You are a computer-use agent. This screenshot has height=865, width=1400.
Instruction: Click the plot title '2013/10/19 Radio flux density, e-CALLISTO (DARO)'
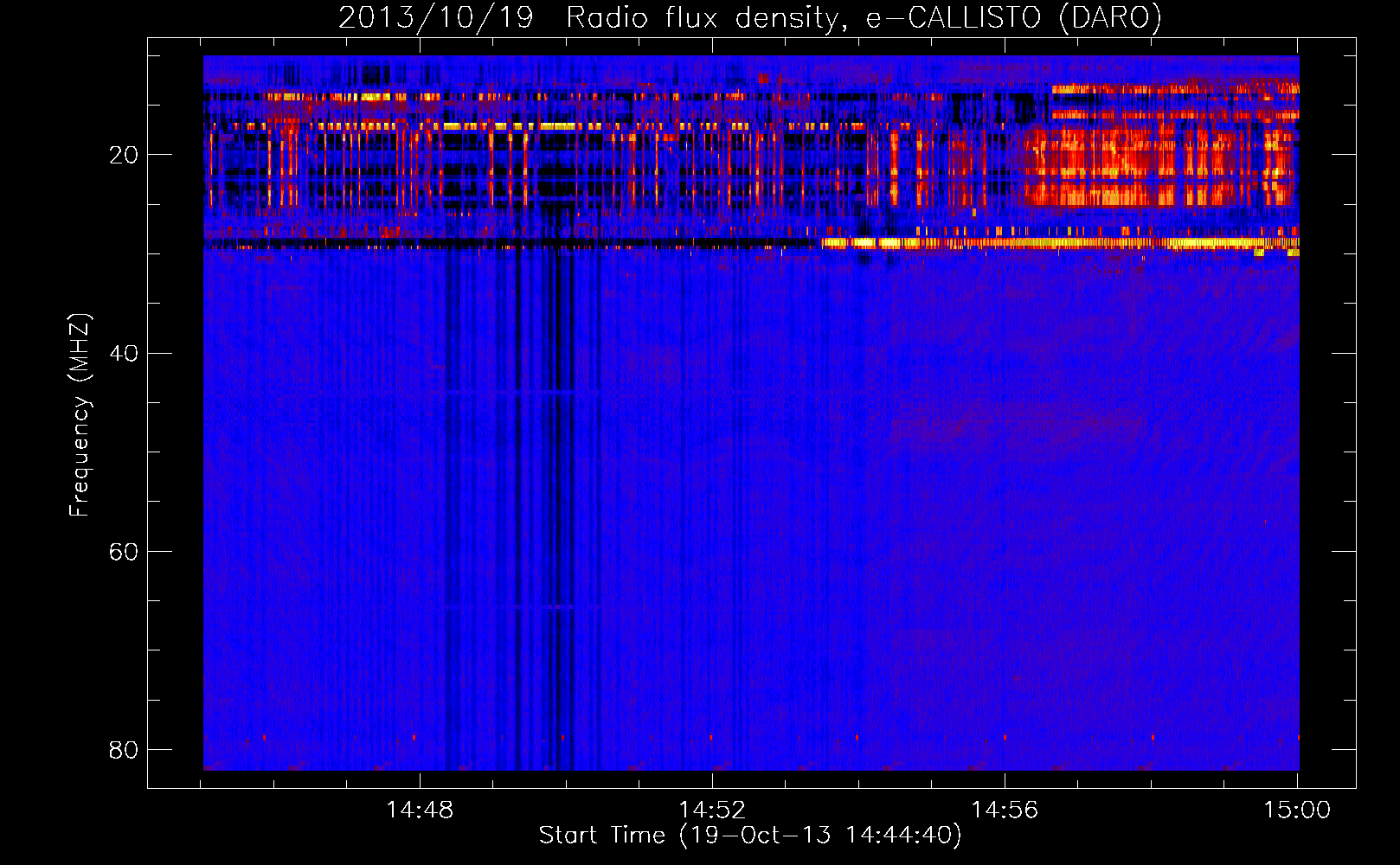coord(749,17)
